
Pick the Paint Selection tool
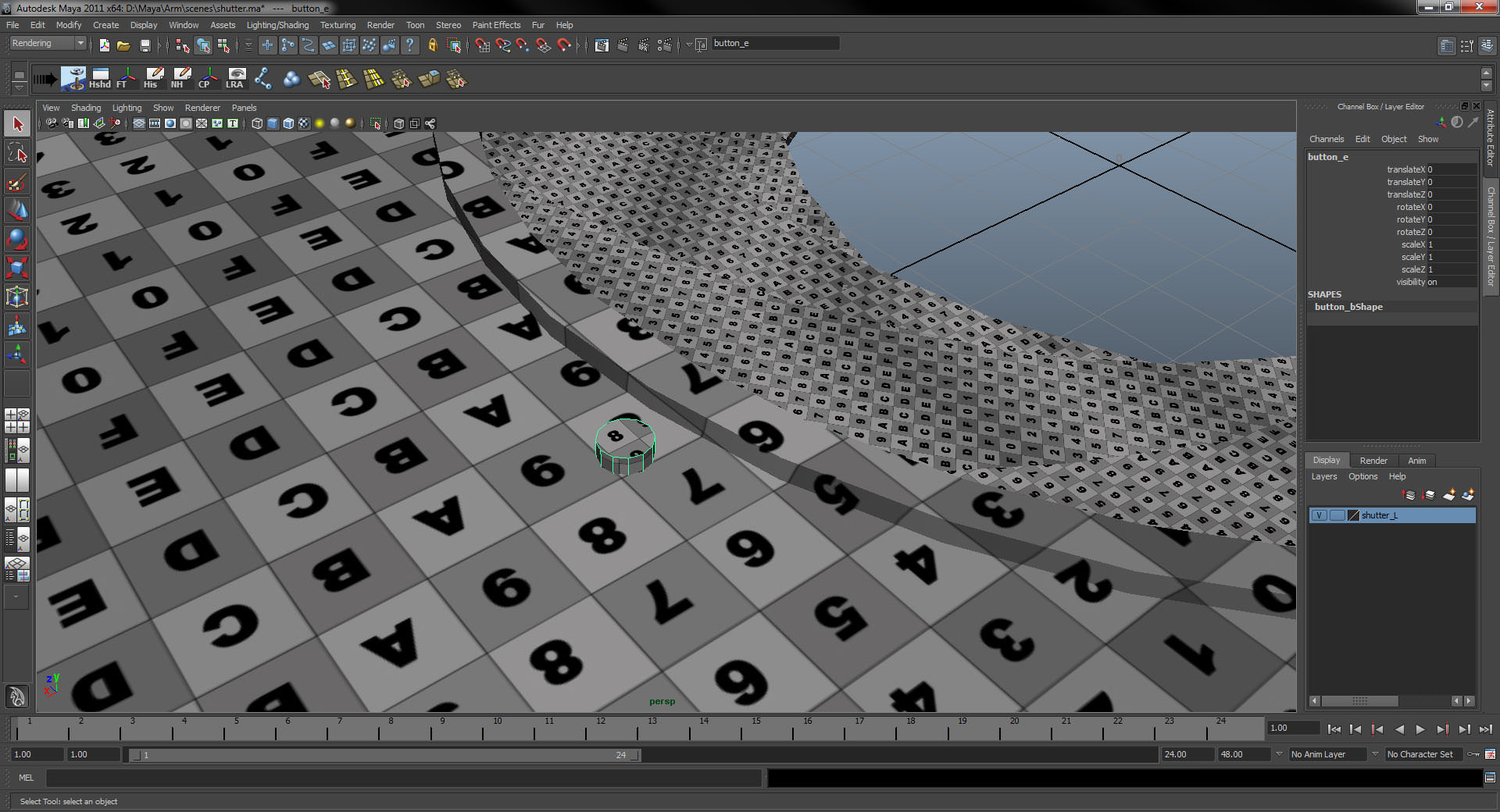[17, 182]
